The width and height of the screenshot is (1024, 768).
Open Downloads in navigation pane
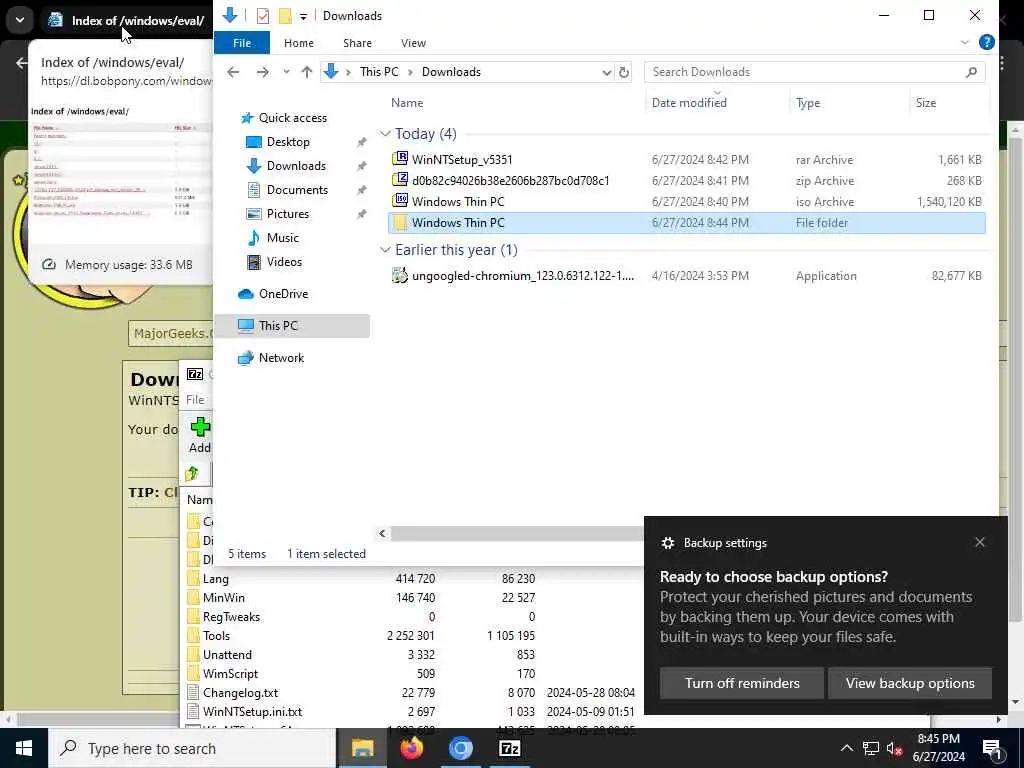pyautogui.click(x=296, y=166)
